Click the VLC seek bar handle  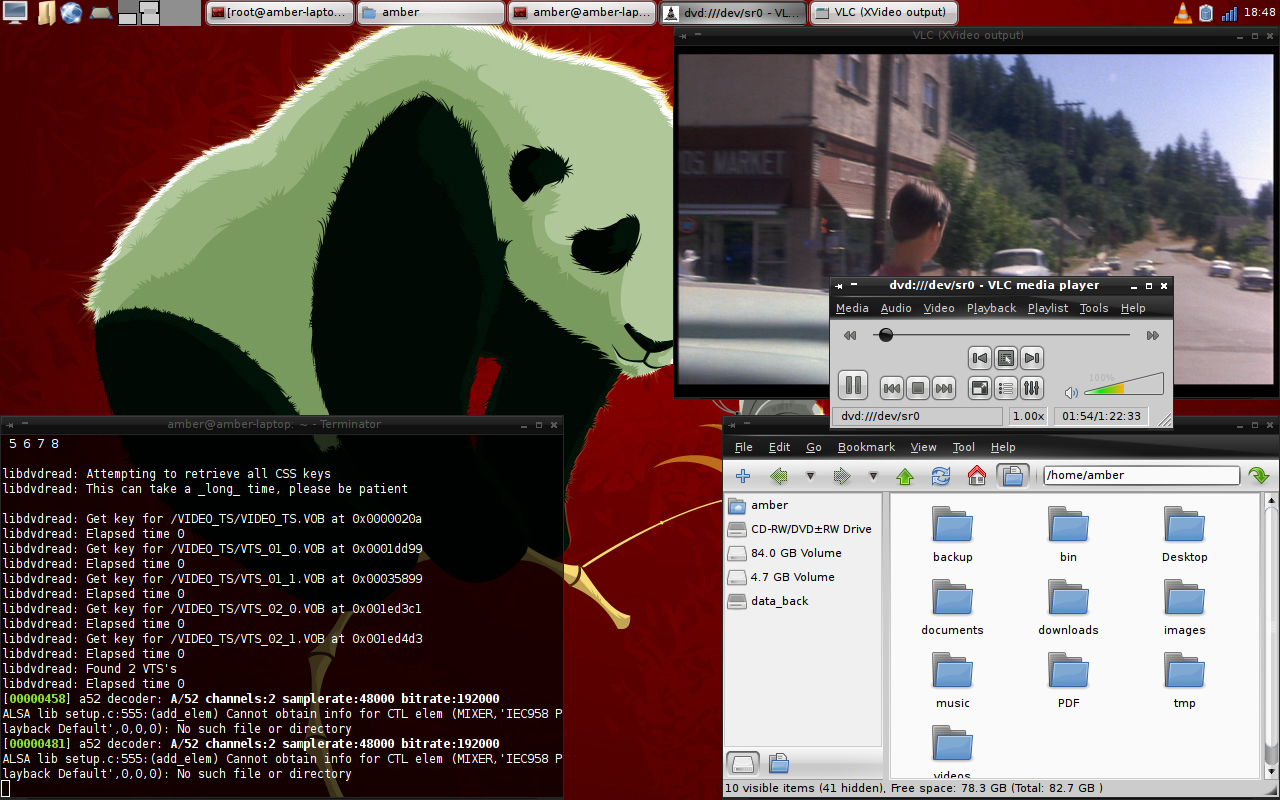click(x=886, y=335)
